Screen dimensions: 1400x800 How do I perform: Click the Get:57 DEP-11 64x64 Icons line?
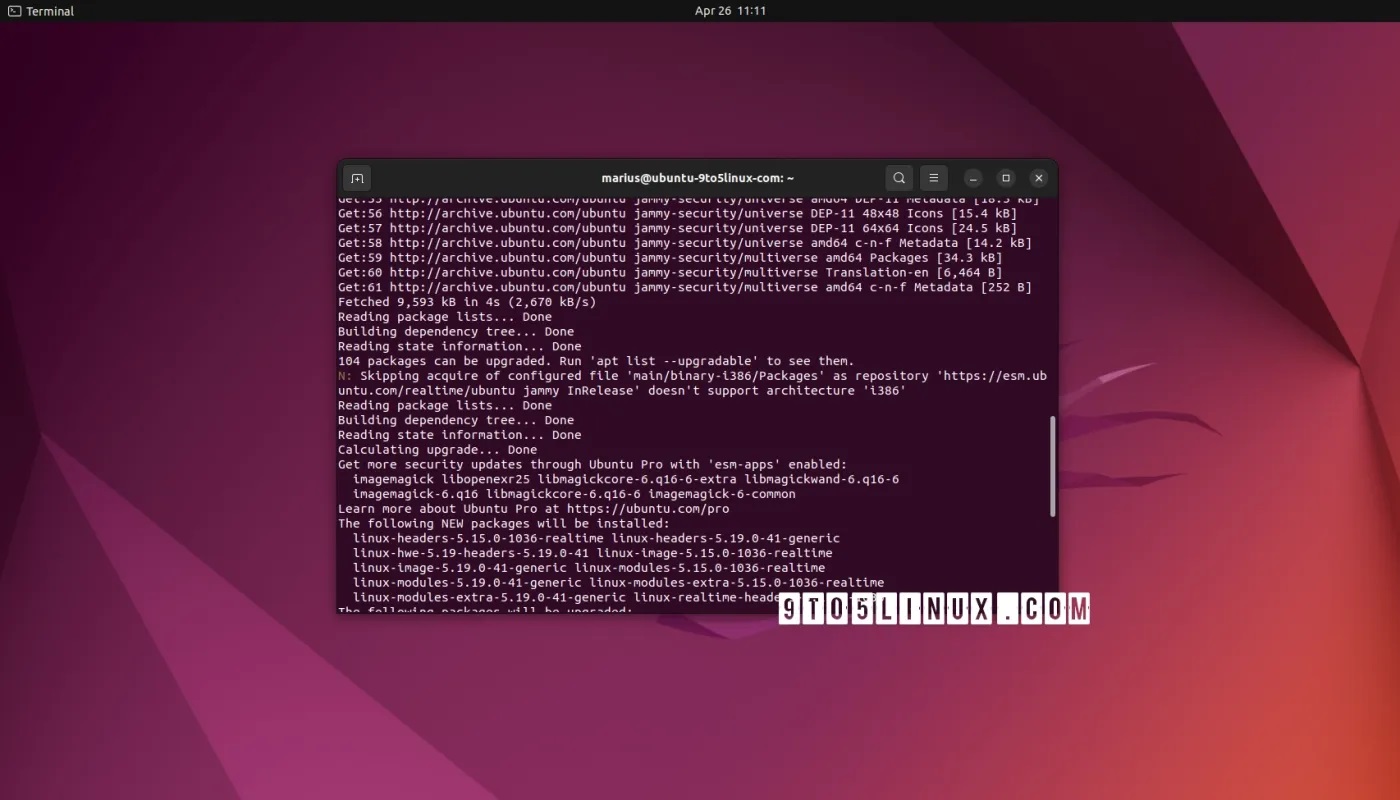677,228
